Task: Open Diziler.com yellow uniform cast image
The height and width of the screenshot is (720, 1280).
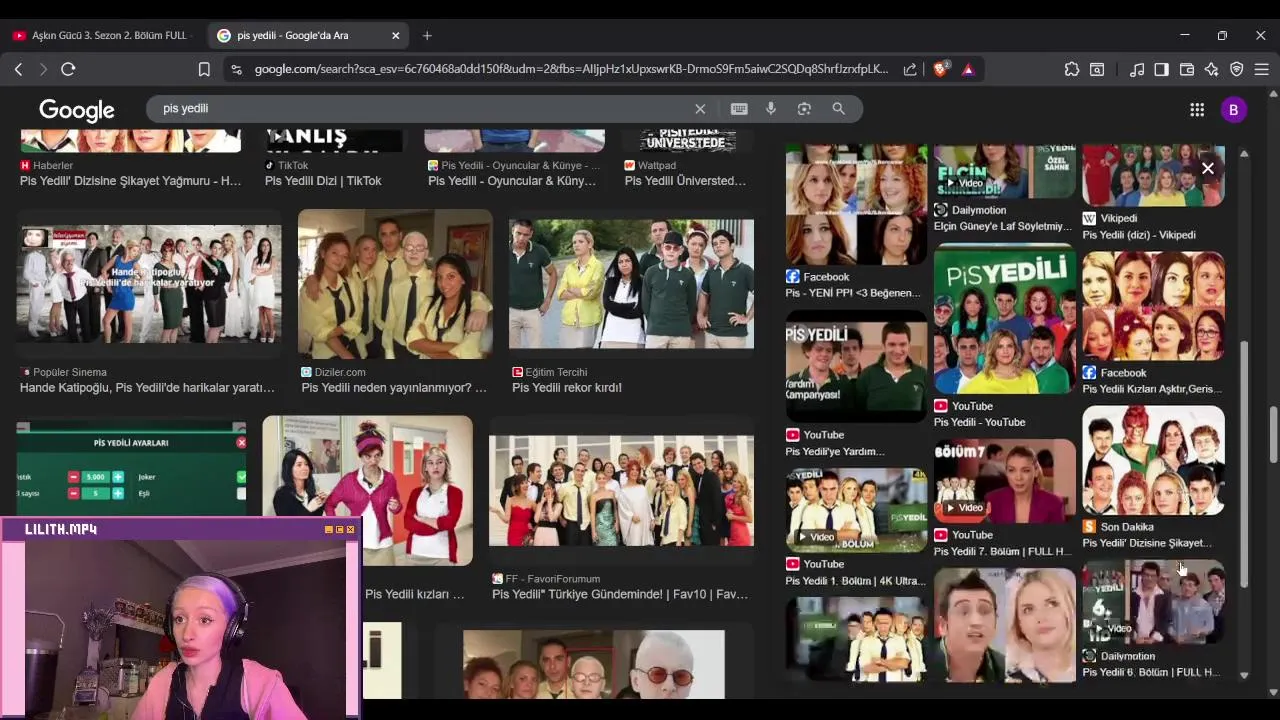Action: pyautogui.click(x=395, y=284)
